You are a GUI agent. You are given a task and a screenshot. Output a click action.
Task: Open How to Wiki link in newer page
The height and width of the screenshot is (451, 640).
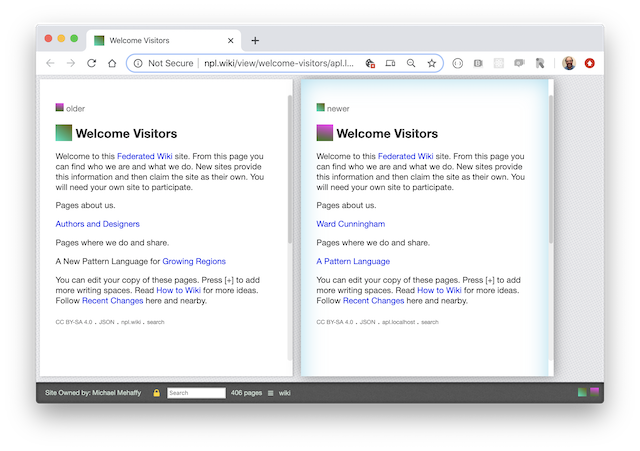pos(439,290)
